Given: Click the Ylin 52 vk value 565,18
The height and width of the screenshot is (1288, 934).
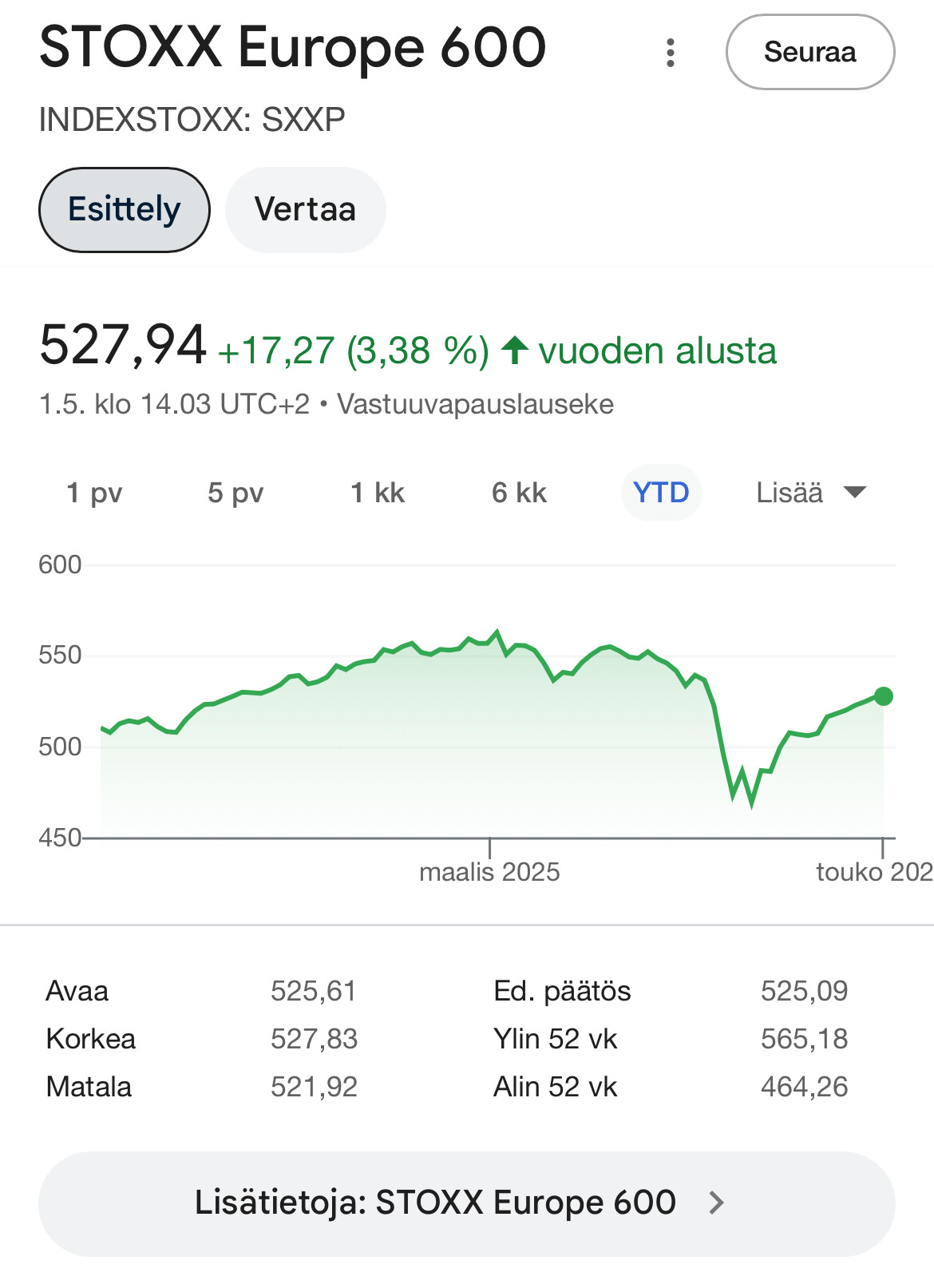Looking at the screenshot, I should tap(804, 1039).
